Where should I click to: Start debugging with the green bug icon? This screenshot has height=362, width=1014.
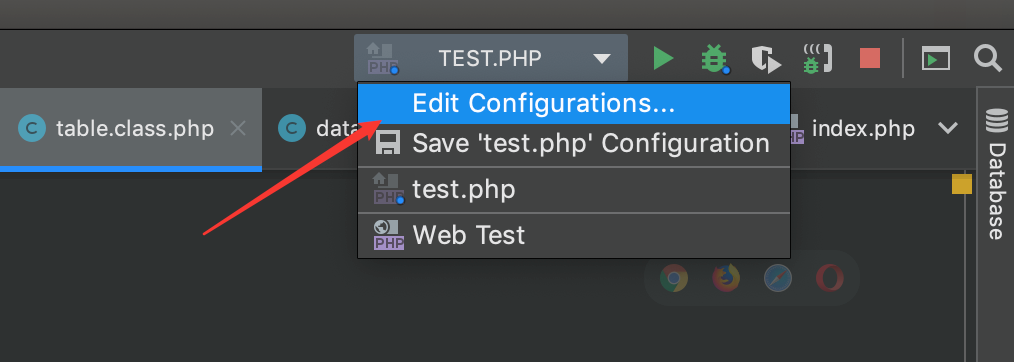[x=715, y=59]
